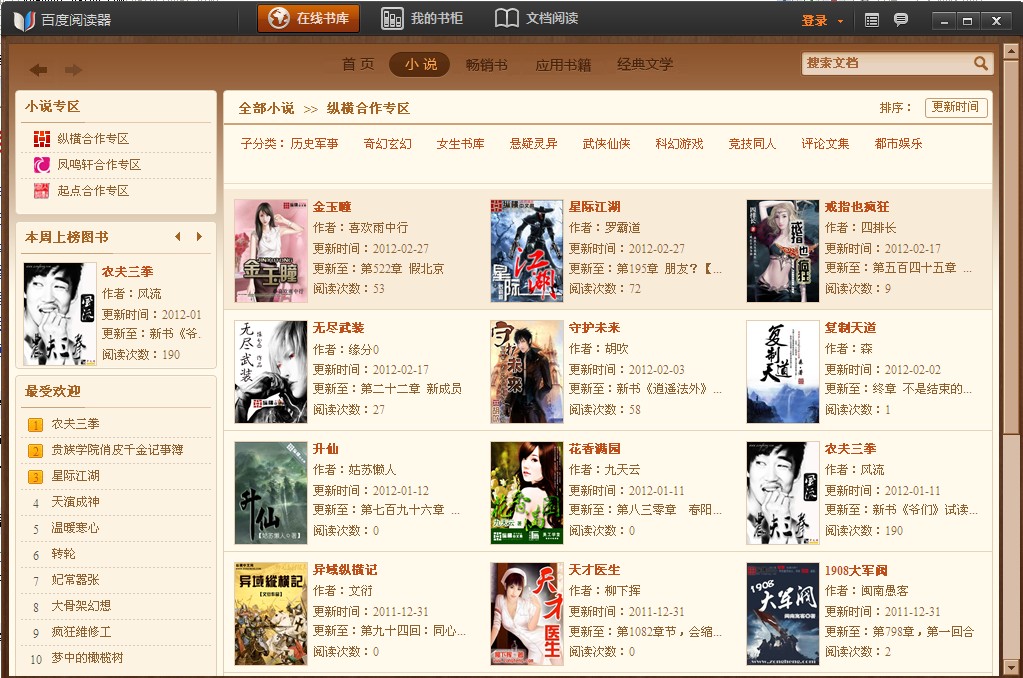Filter by 历史军事 subcategory

pyautogui.click(x=314, y=144)
